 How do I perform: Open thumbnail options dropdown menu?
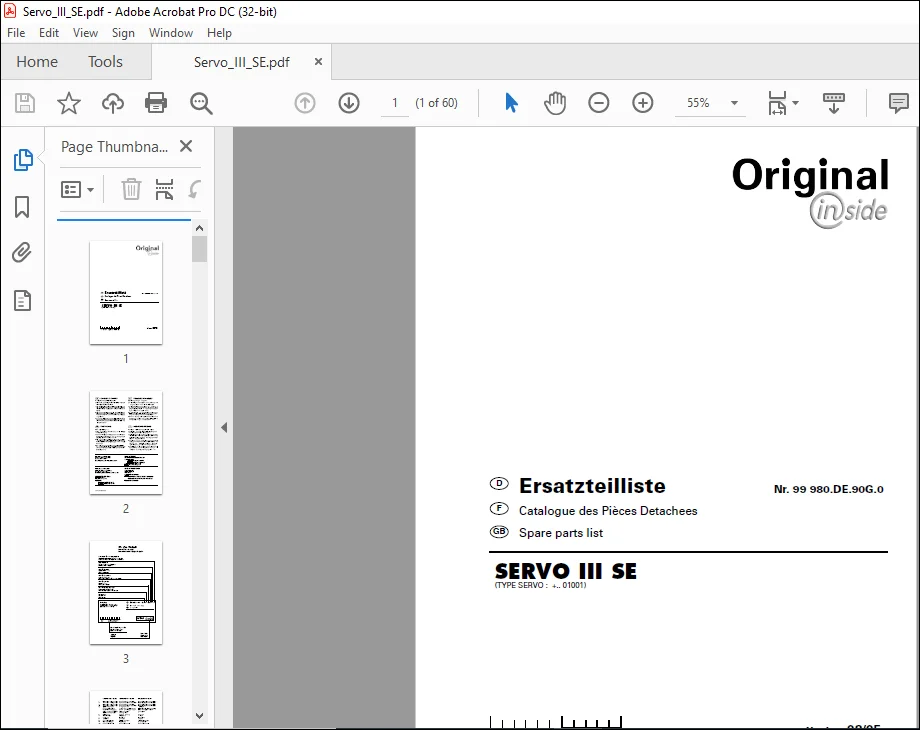coord(77,190)
